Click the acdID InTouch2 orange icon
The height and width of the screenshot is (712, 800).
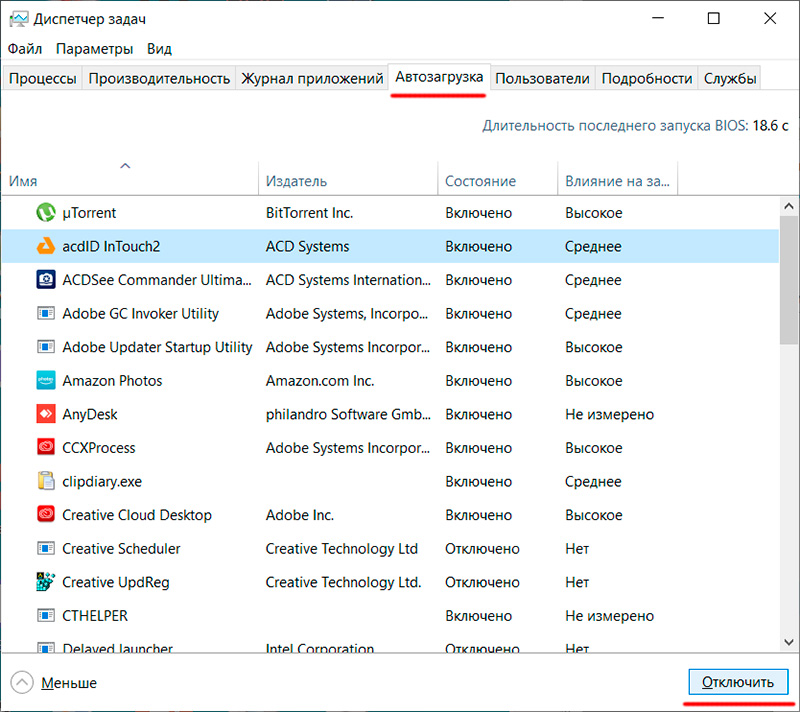(45, 247)
